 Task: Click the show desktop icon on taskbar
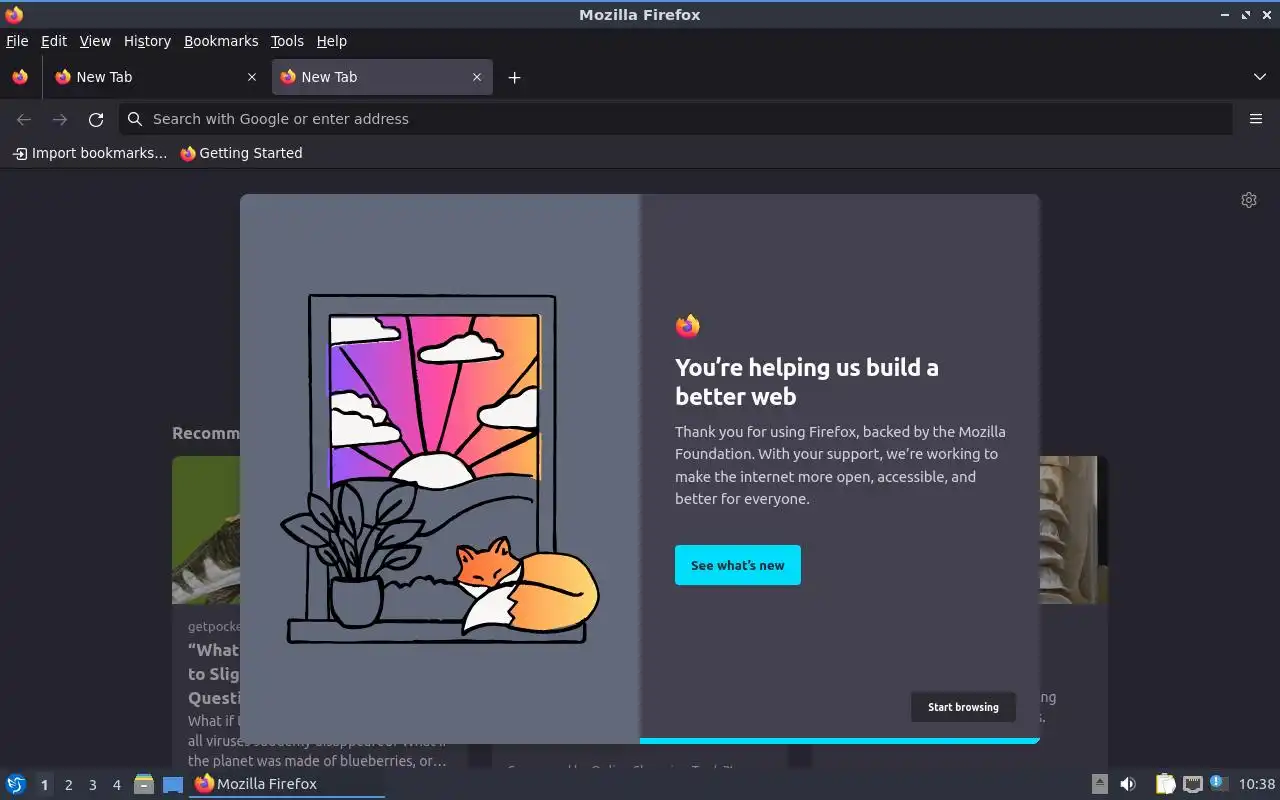click(x=173, y=785)
